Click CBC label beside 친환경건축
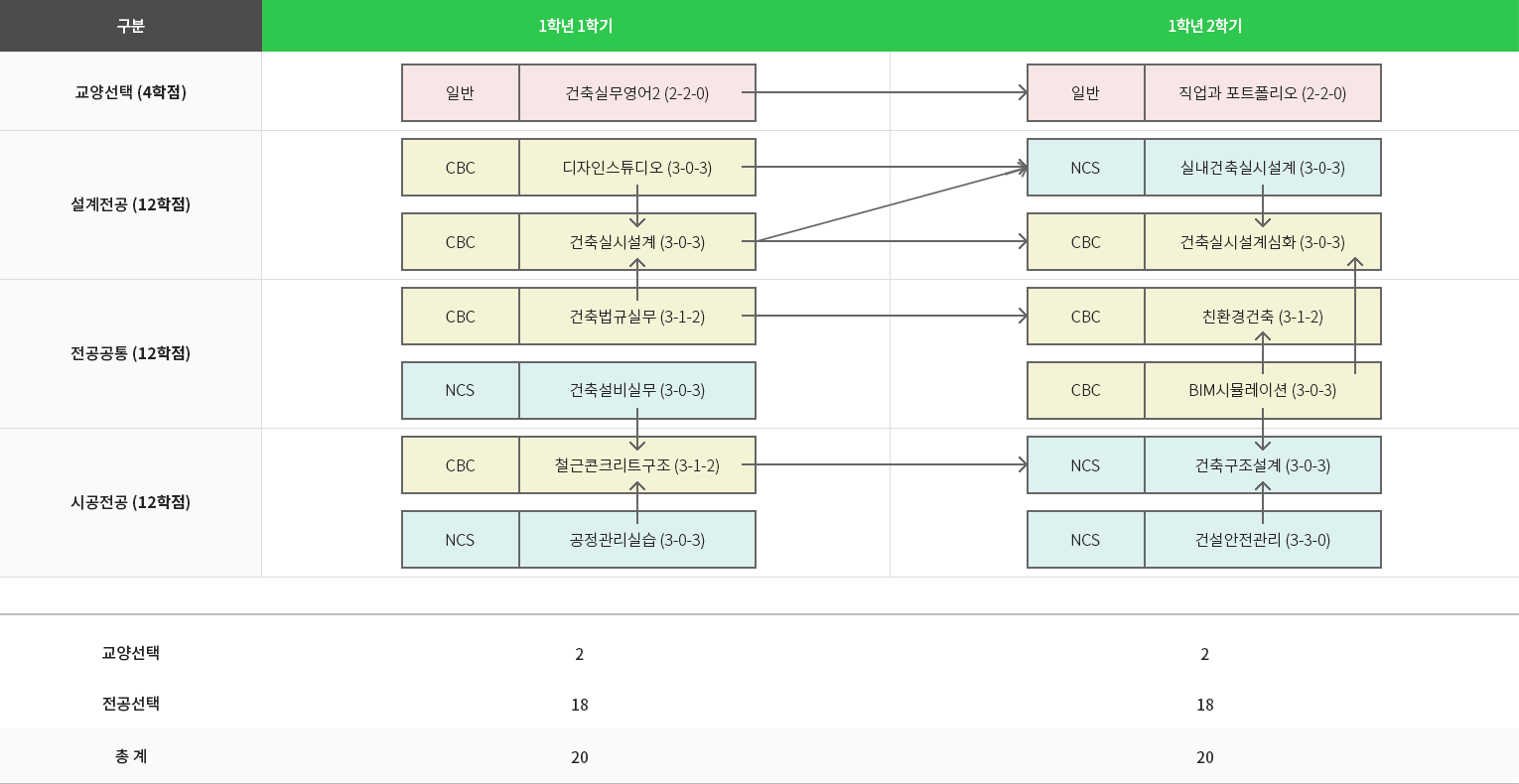This screenshot has height=784, width=1519. point(1086,317)
